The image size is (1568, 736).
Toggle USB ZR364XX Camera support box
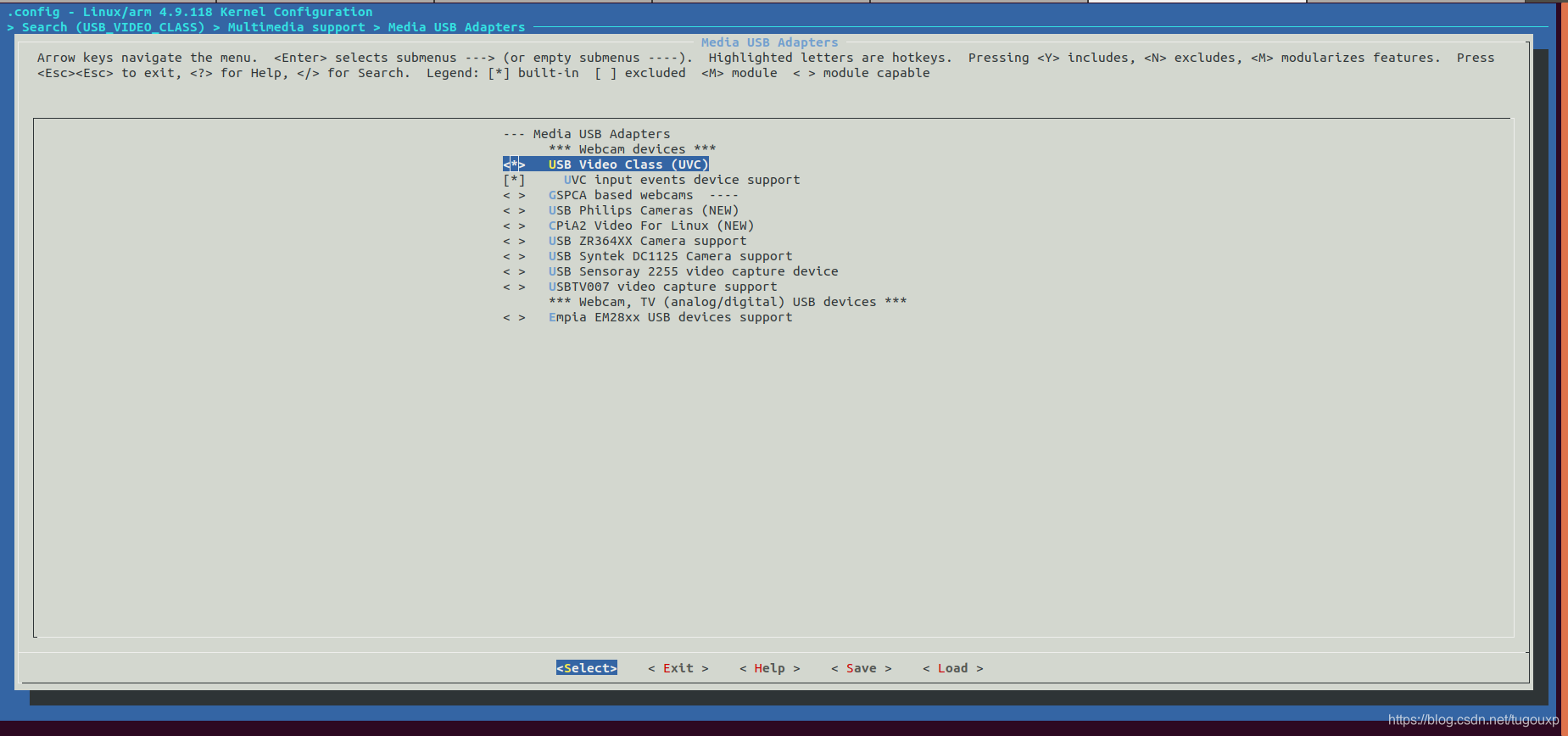514,241
